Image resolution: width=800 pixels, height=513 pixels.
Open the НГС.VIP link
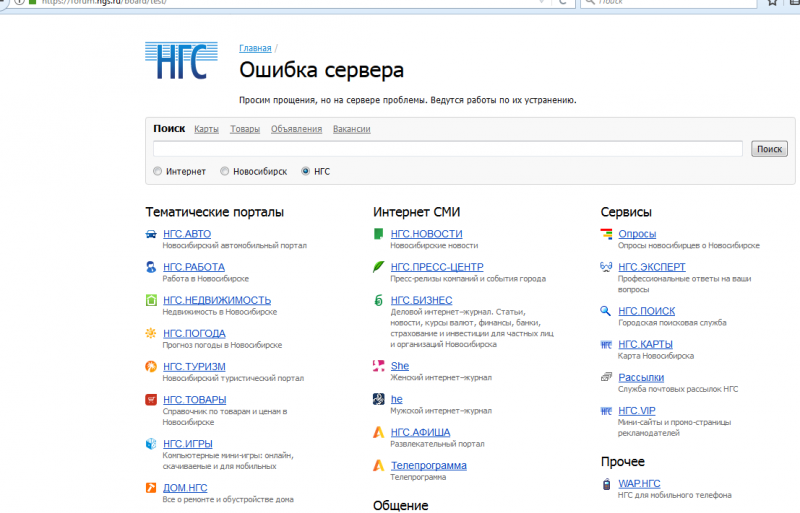pyautogui.click(x=637, y=410)
